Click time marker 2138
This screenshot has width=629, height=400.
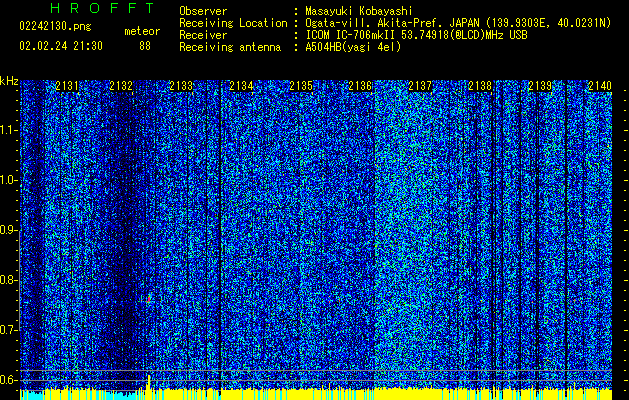click(x=480, y=86)
